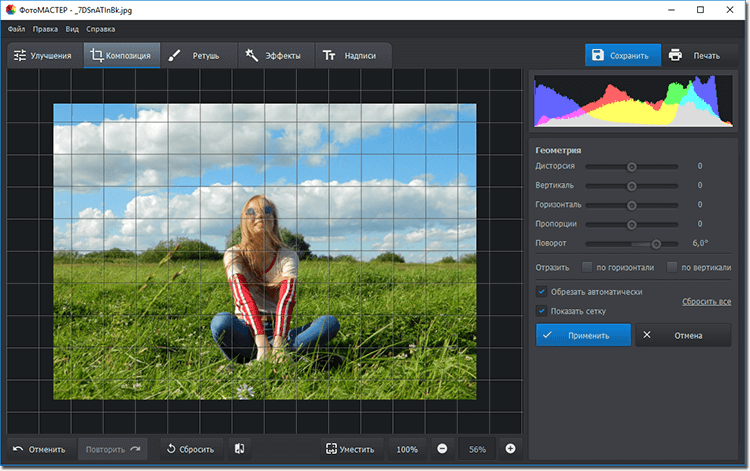Click the Дисторсия value 0
Screen dimensions: 750x471
tap(700, 166)
